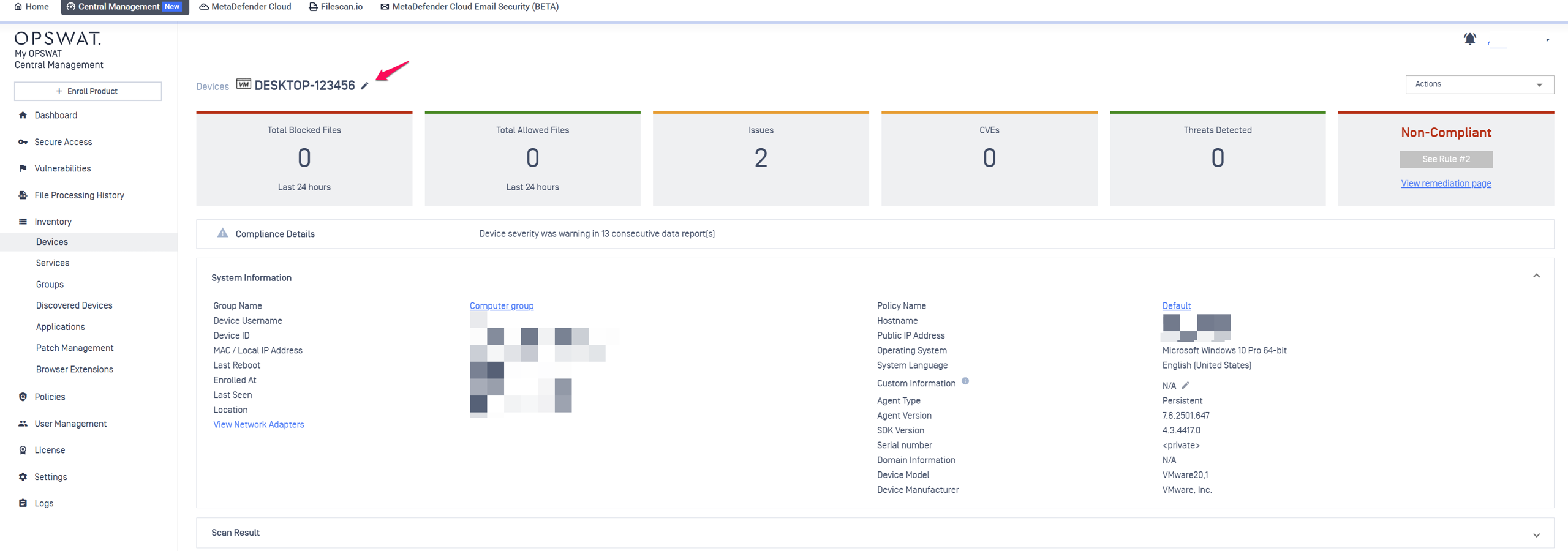Click the notification bell icon

(1469, 39)
